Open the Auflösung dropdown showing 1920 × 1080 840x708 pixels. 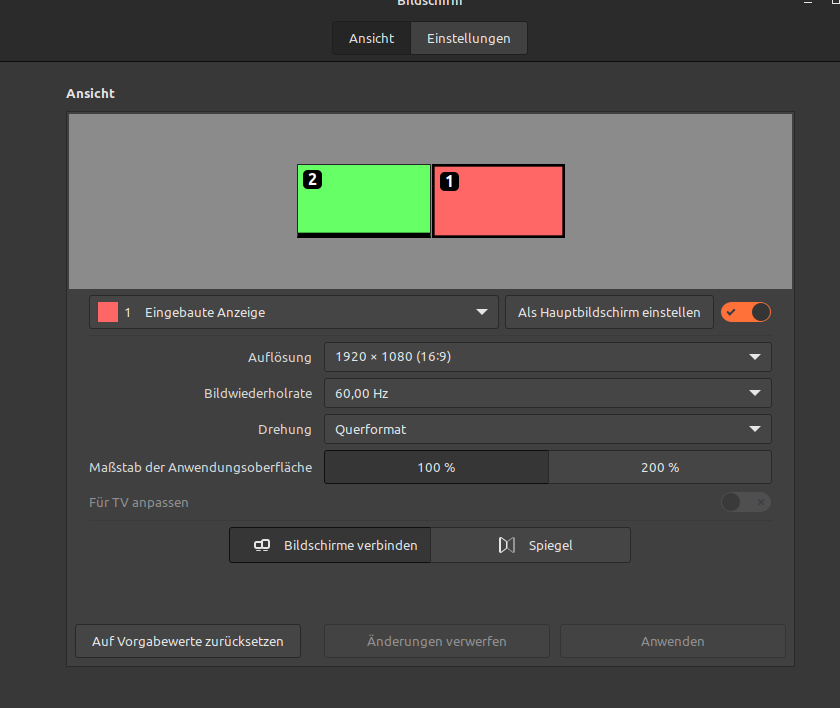[548, 357]
